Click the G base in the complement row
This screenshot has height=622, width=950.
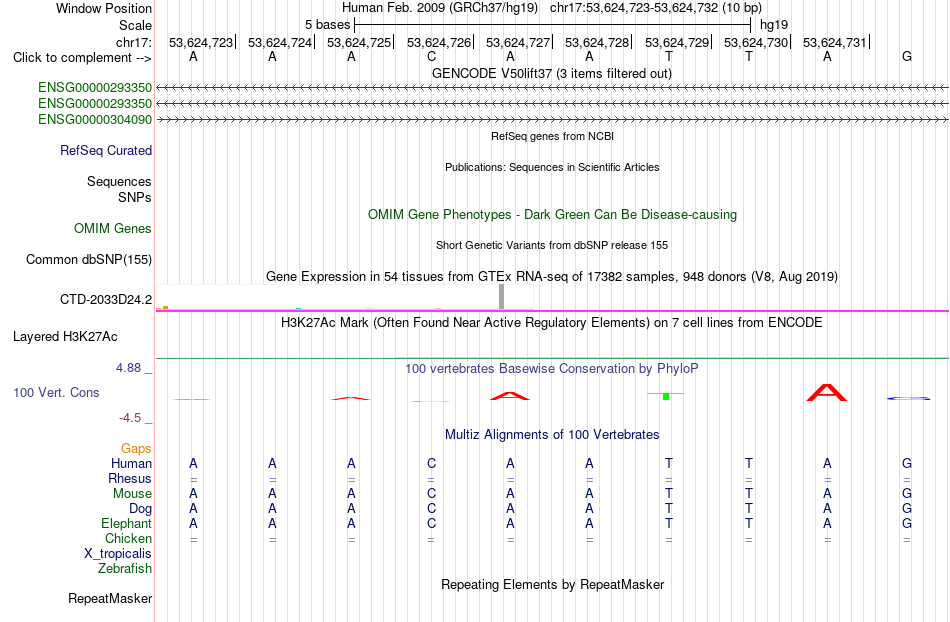click(x=907, y=56)
